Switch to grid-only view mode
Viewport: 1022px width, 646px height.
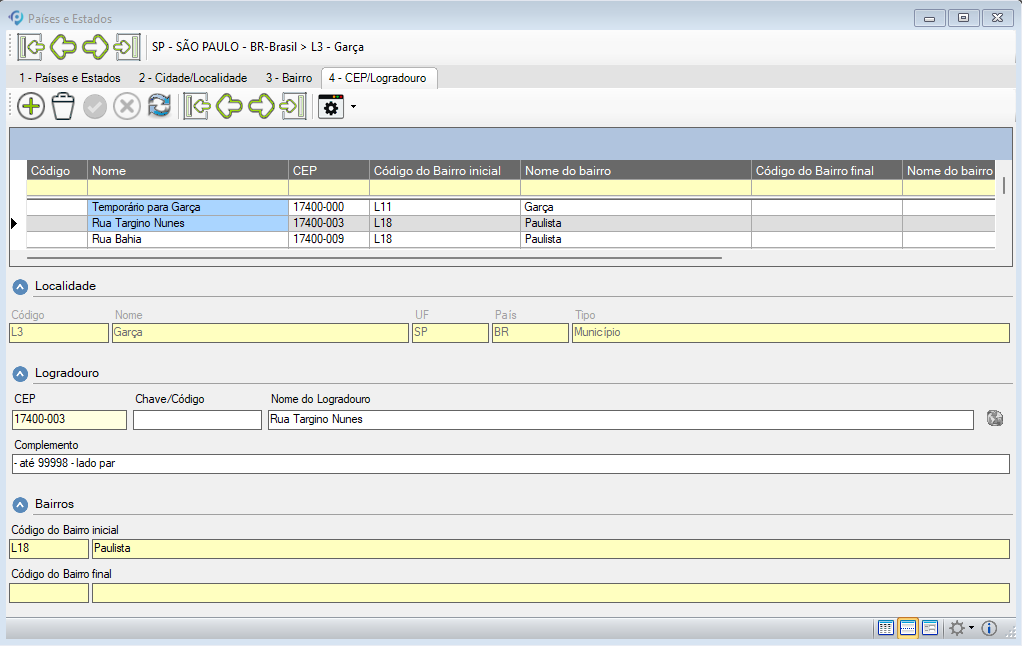tap(886, 628)
